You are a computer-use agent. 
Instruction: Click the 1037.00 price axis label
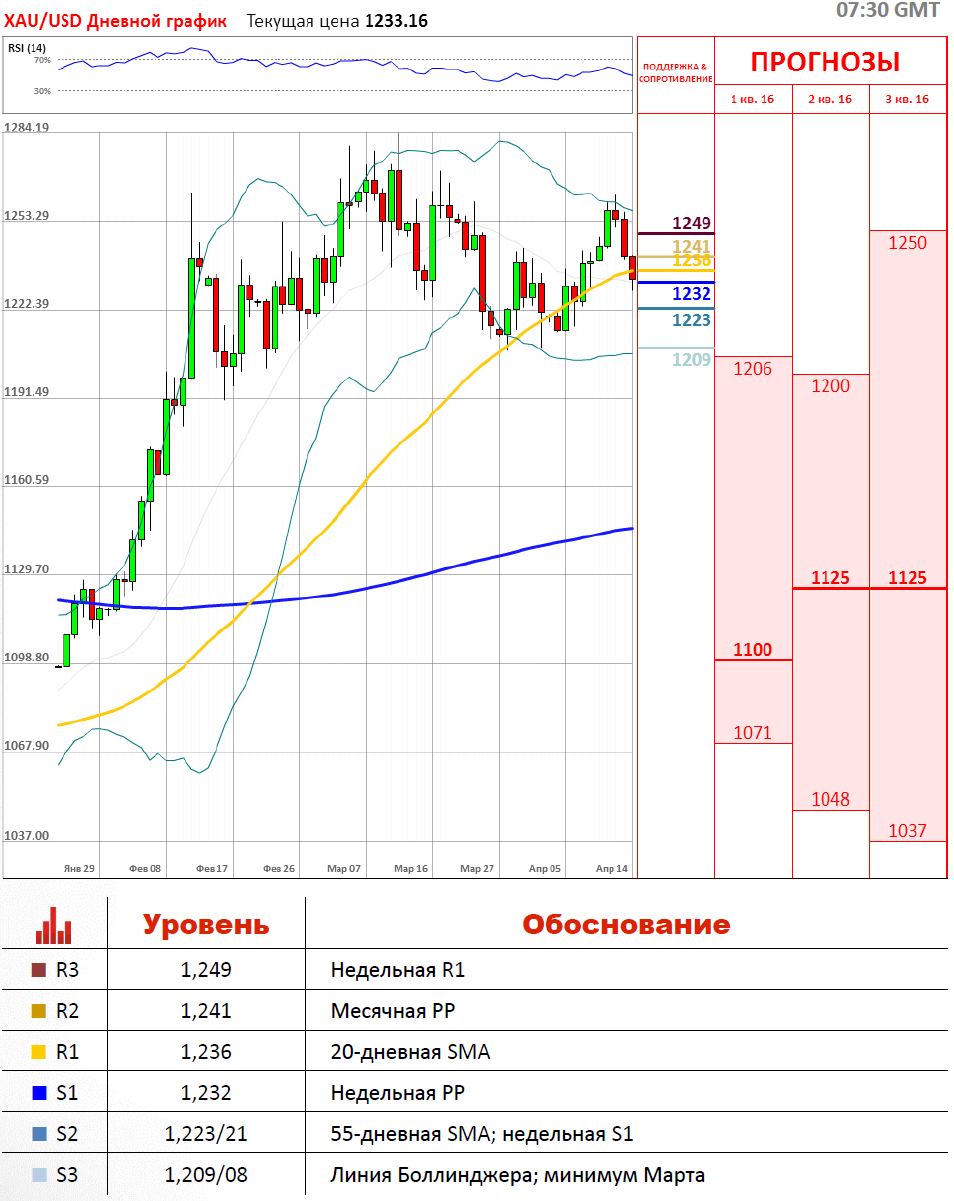(26, 835)
